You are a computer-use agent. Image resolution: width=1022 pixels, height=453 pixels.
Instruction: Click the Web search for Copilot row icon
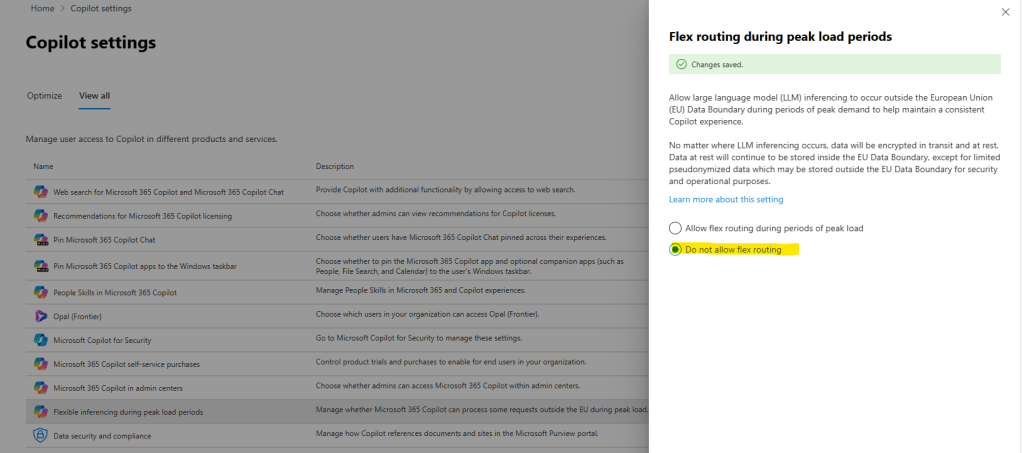[x=41, y=191]
